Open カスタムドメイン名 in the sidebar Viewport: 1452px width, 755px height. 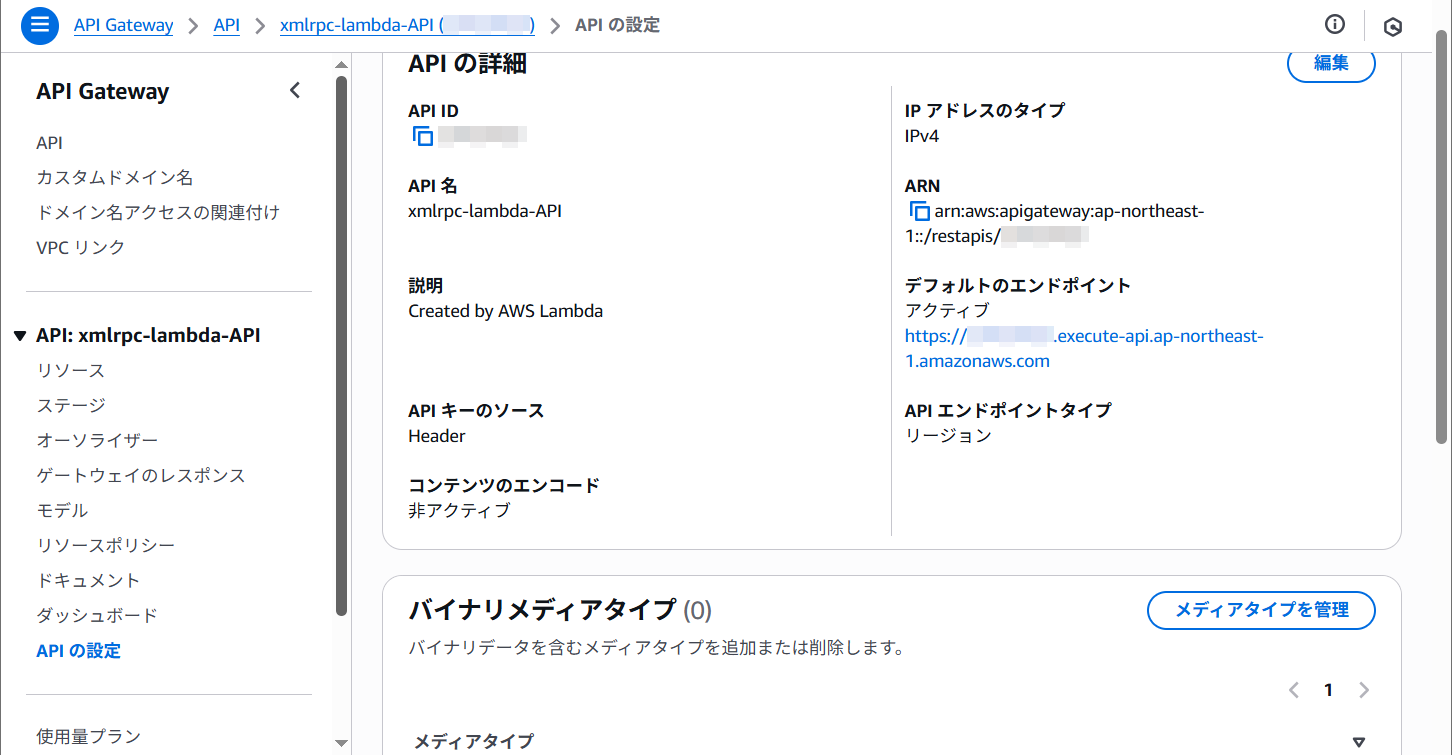click(x=114, y=178)
